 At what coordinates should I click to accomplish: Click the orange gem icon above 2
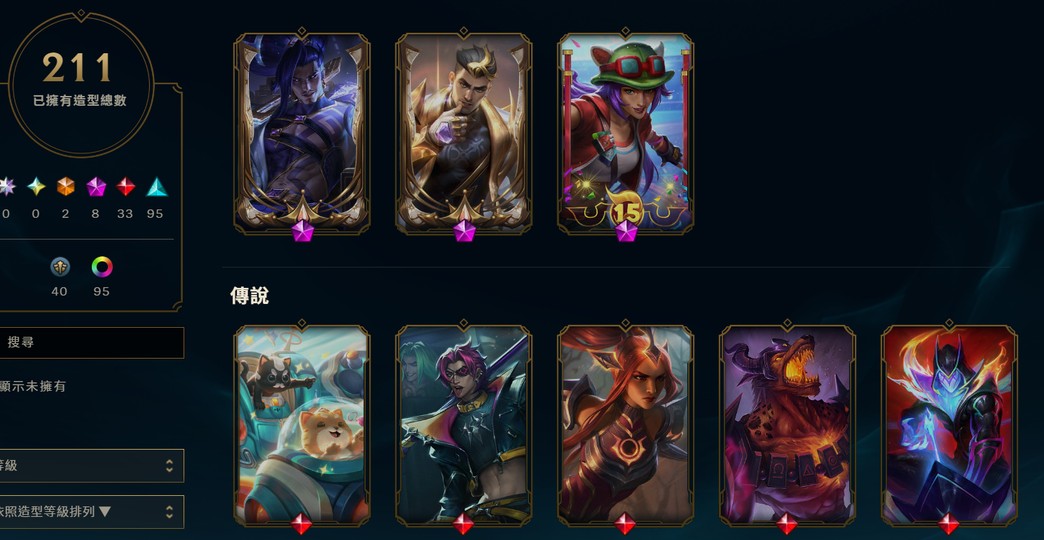tap(65, 187)
